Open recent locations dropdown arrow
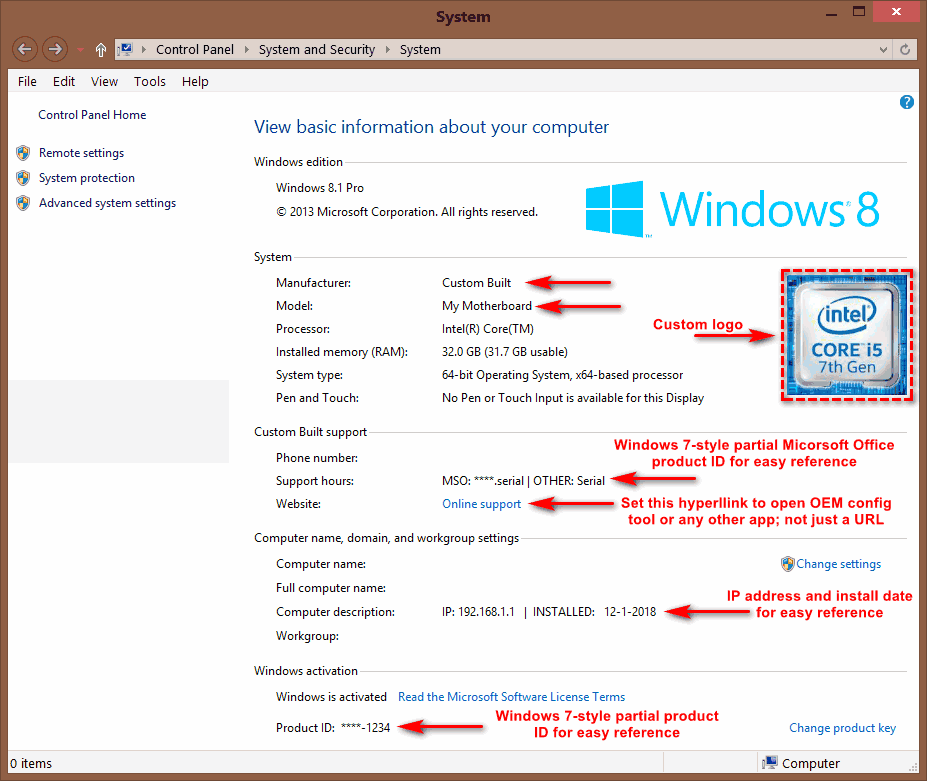The width and height of the screenshot is (927, 781). (80, 49)
